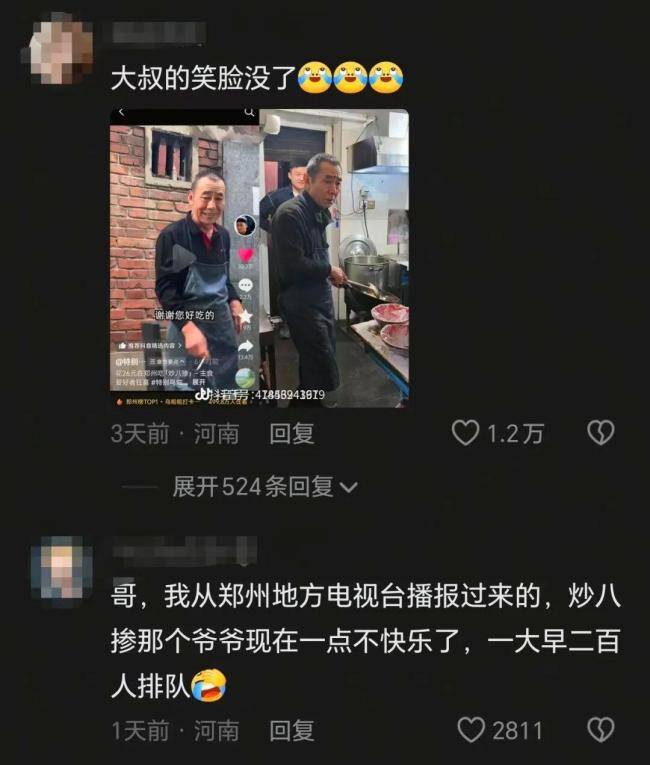Open the second commenter's blurred username

184,550
